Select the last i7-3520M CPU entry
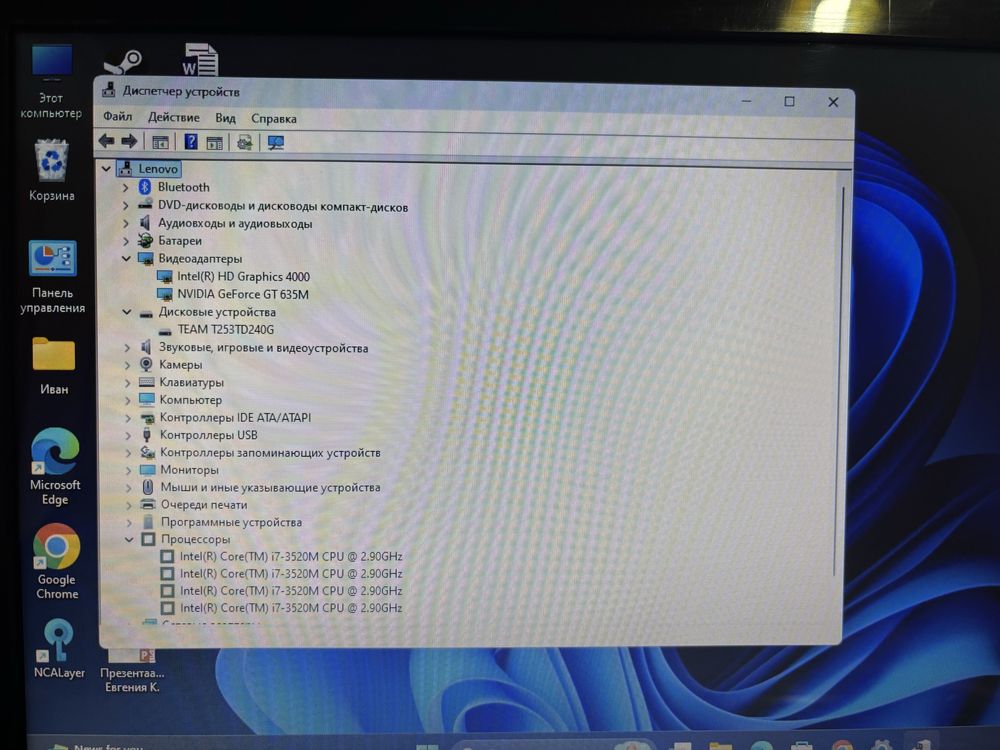The width and height of the screenshot is (1000, 750). pos(291,608)
